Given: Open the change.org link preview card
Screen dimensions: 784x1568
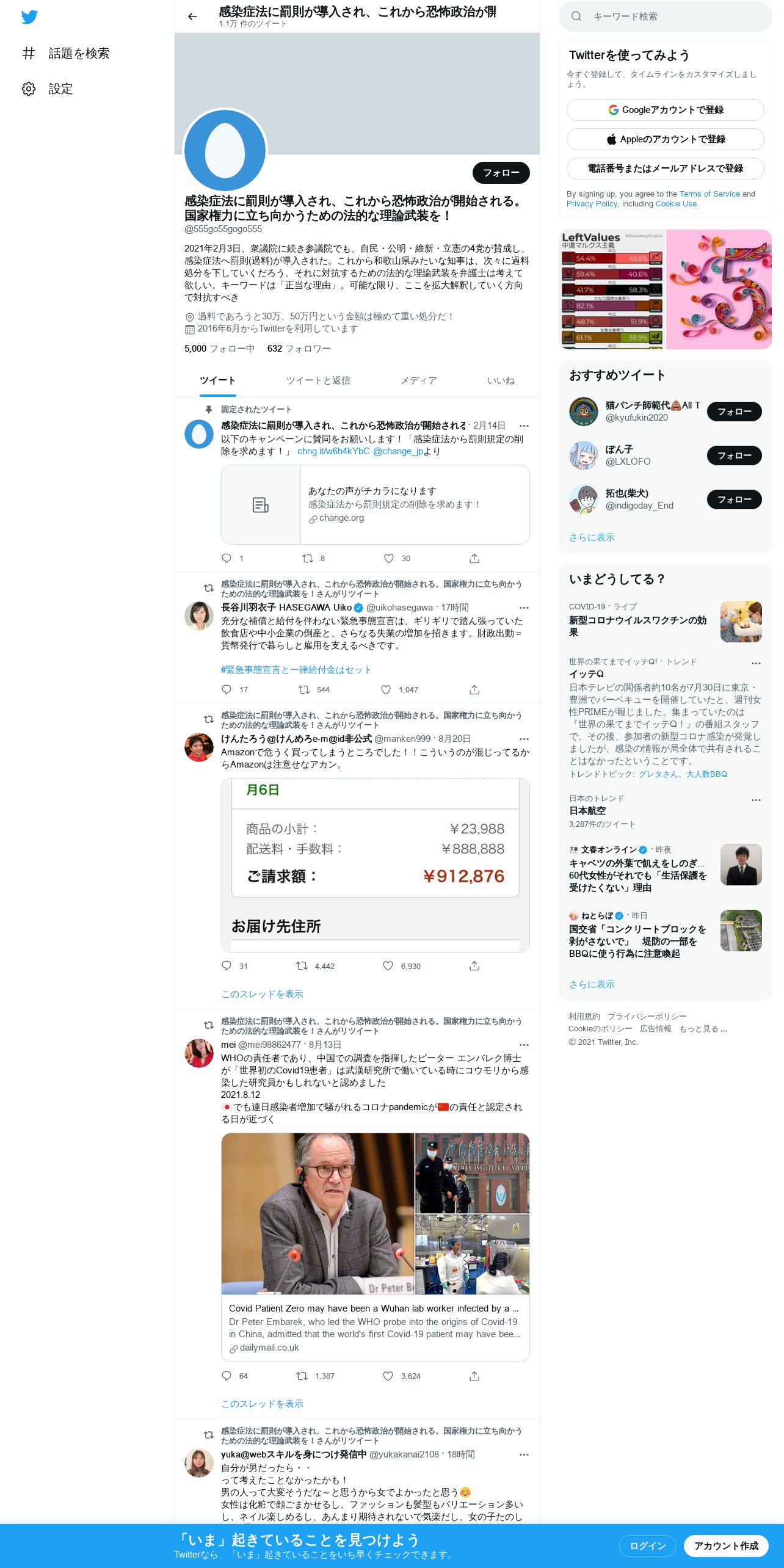Looking at the screenshot, I should pos(375,504).
